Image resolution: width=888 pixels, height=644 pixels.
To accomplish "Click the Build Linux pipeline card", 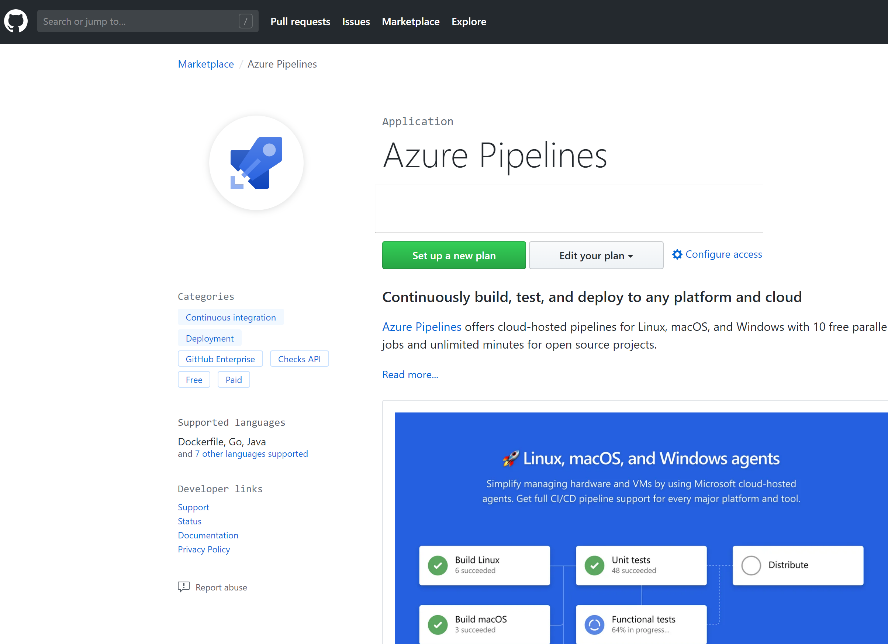I will [x=484, y=565].
